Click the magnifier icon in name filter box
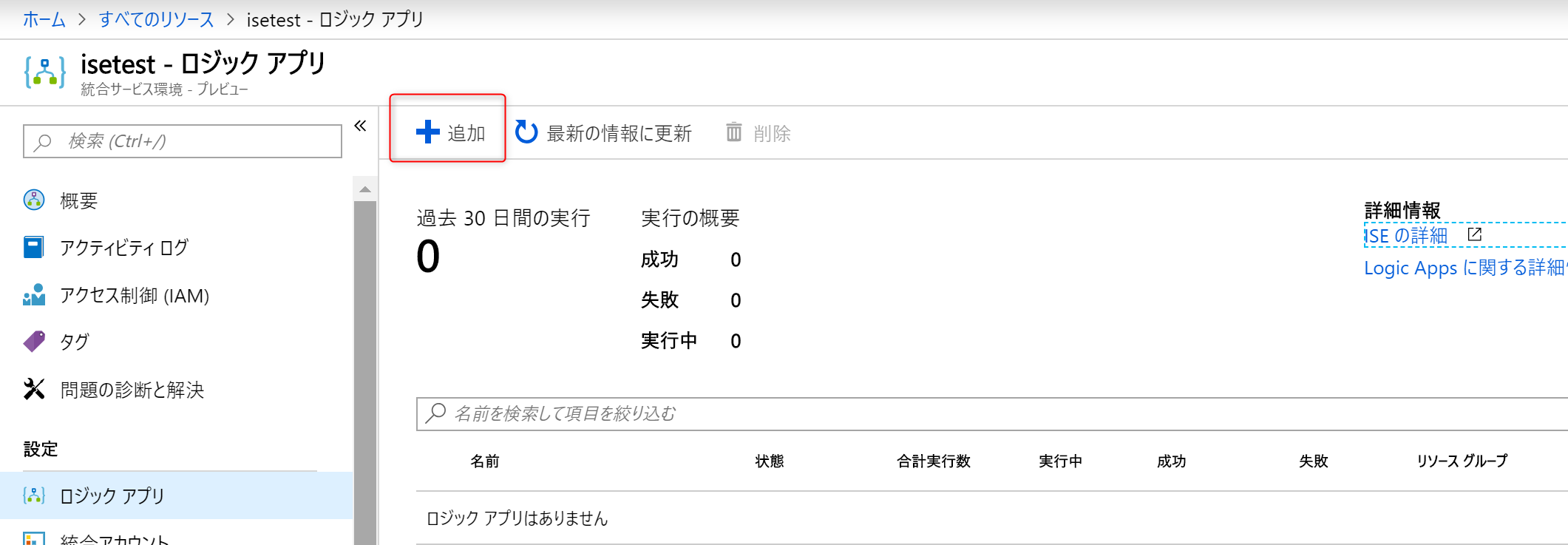The image size is (1568, 545). (x=436, y=413)
